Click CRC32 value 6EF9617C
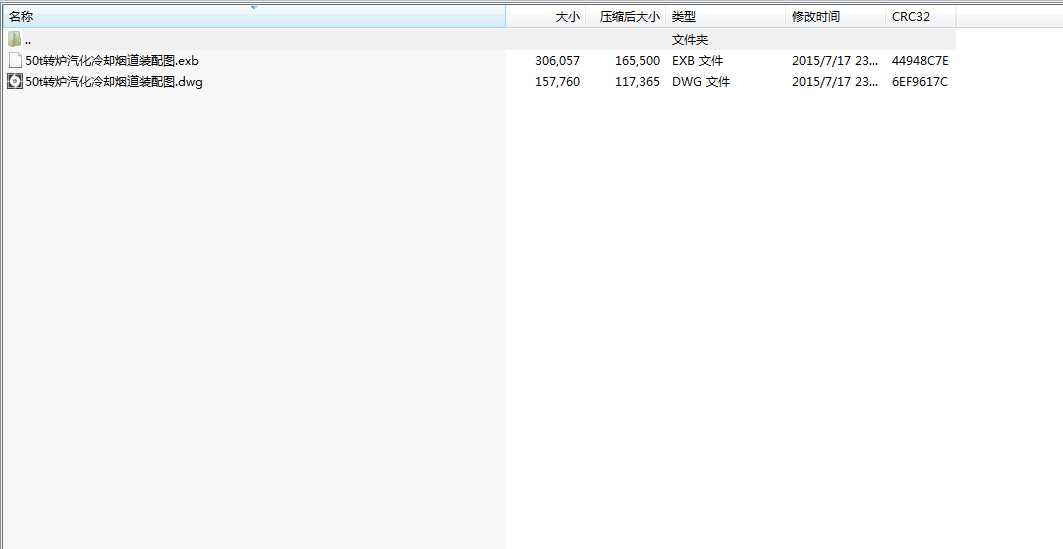 (920, 82)
